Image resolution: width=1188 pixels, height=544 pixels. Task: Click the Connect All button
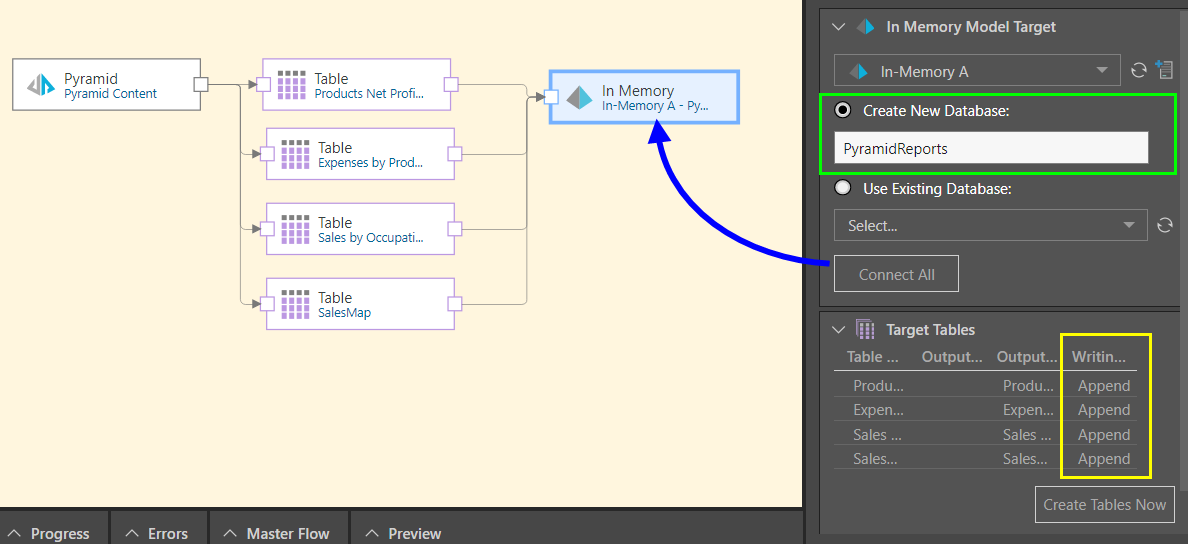(x=896, y=274)
